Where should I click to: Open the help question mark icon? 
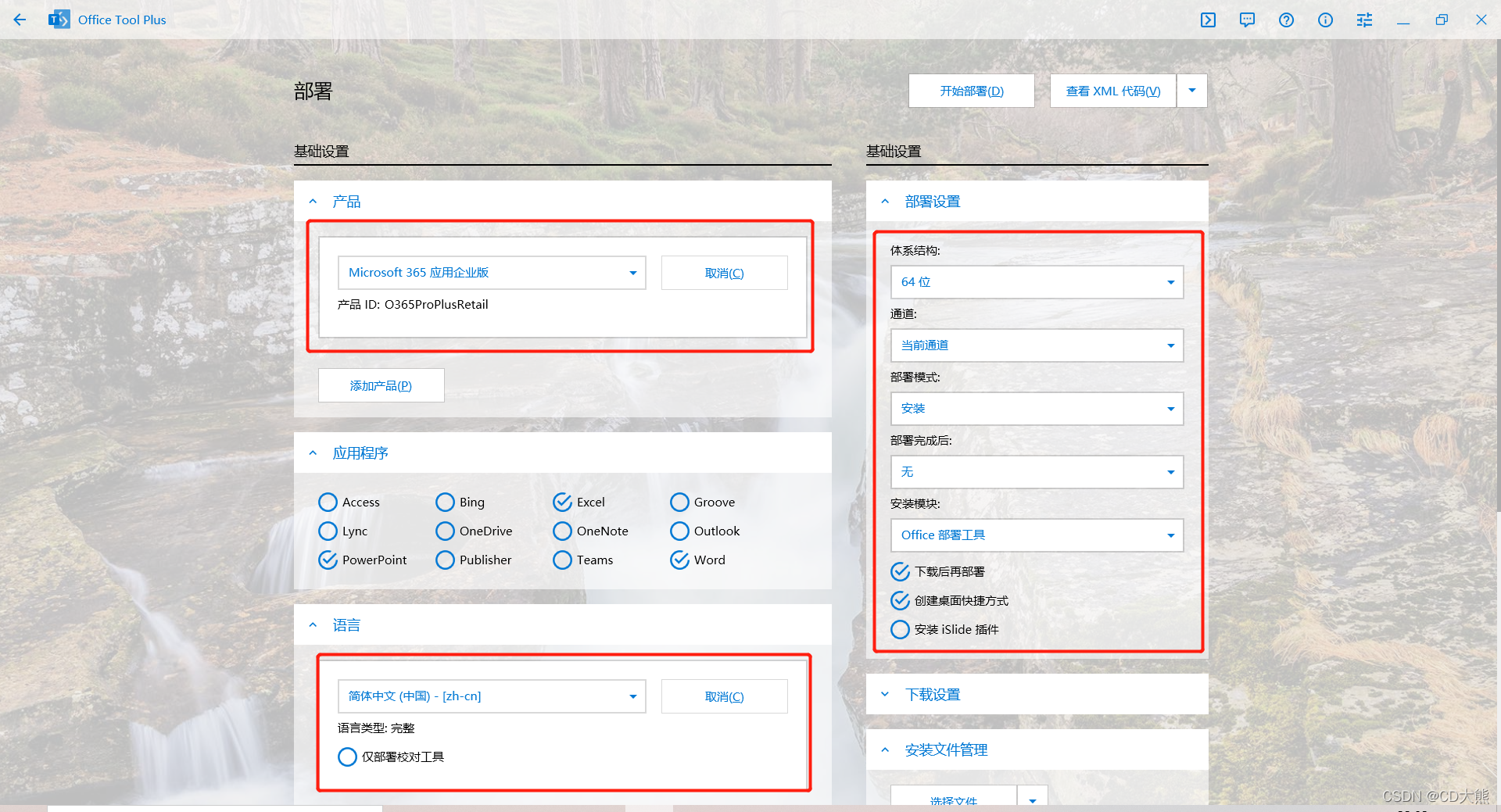pos(1286,20)
